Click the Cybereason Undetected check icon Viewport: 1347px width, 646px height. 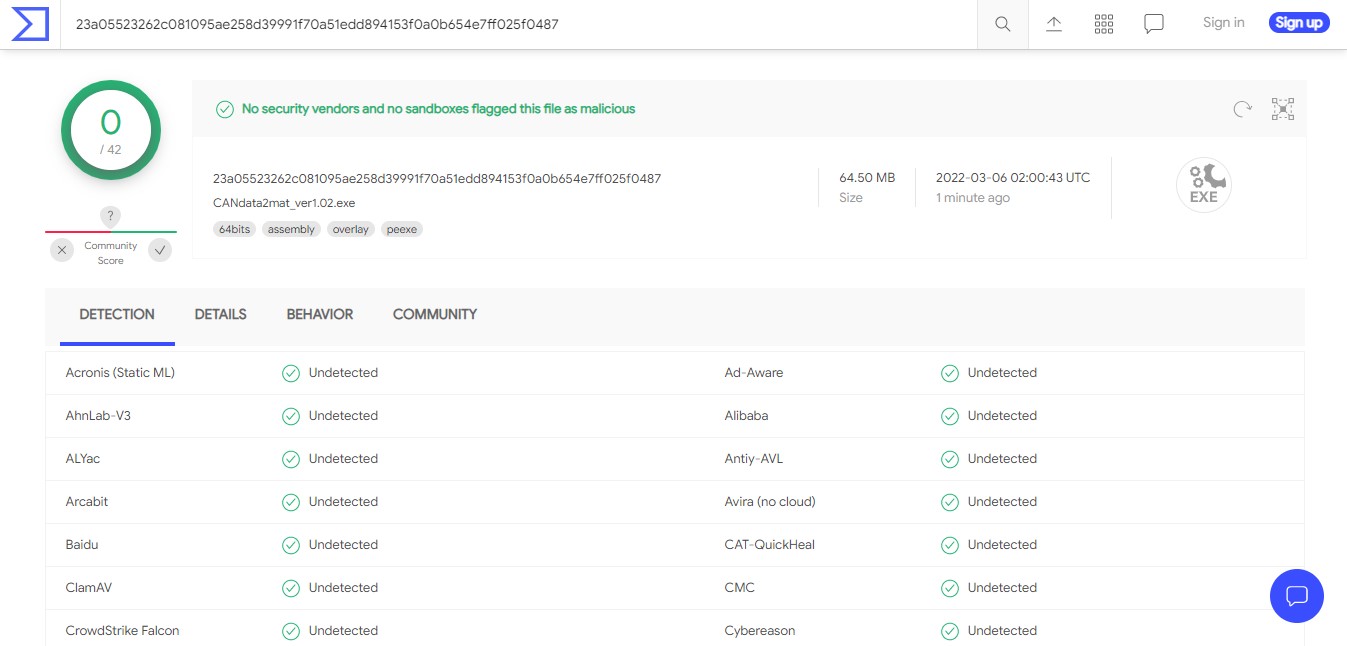pos(950,631)
